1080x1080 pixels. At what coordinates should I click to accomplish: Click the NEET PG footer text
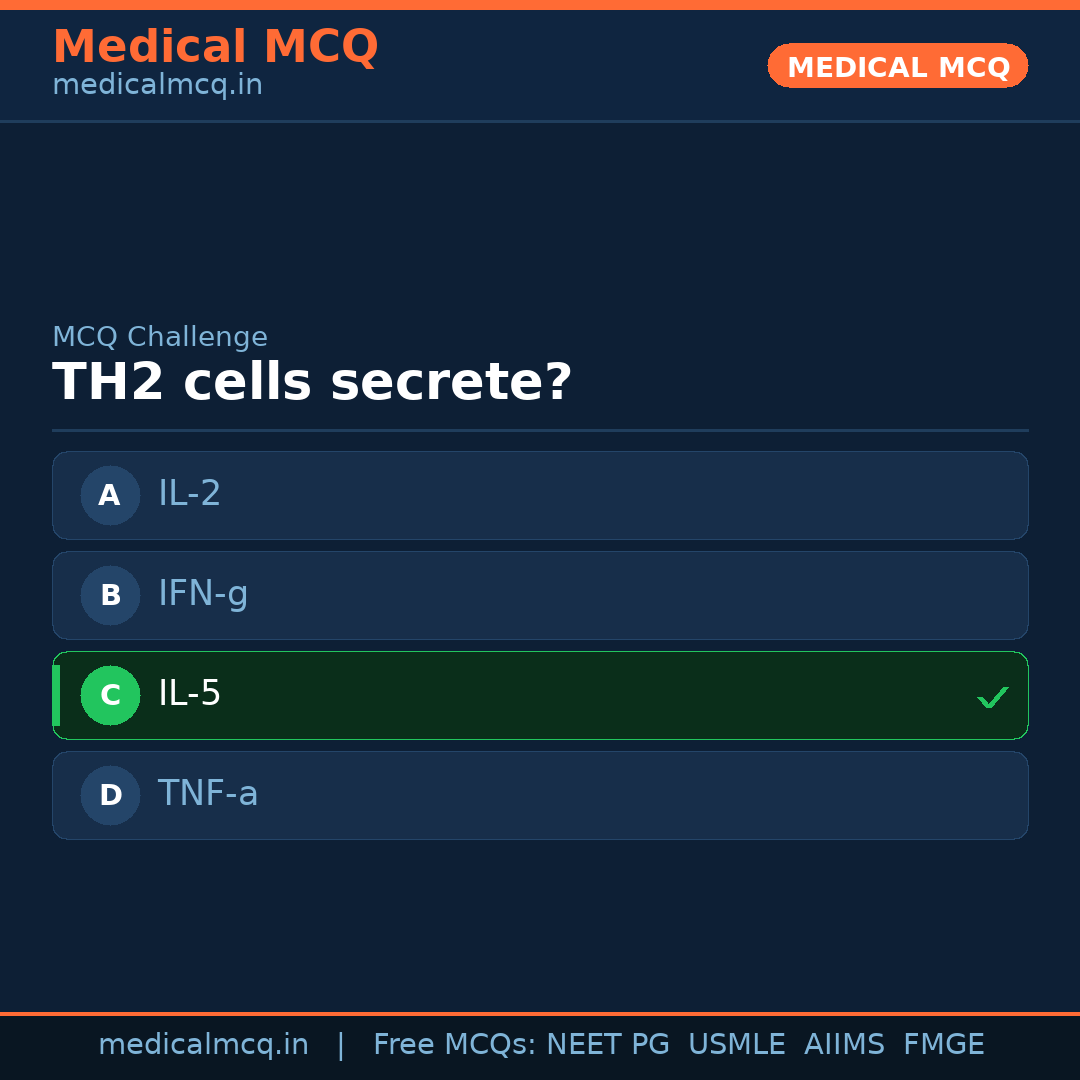point(608,1045)
